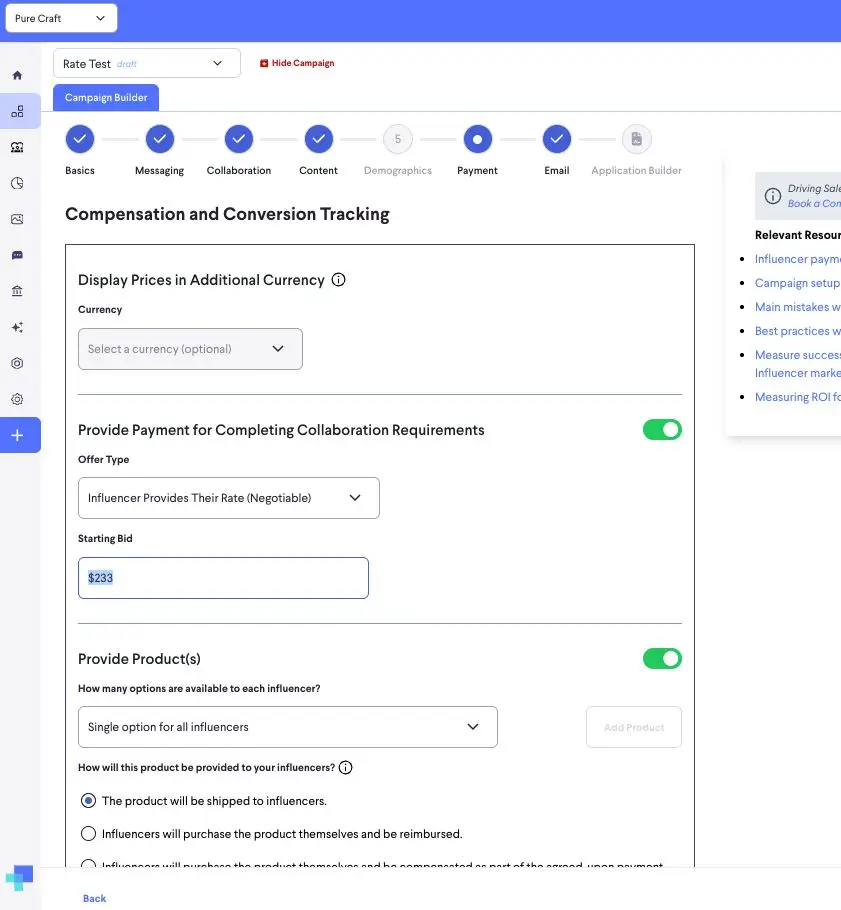
Task: Toggle off Provide Payment for Collaboration Requirements
Action: pyautogui.click(x=662, y=430)
